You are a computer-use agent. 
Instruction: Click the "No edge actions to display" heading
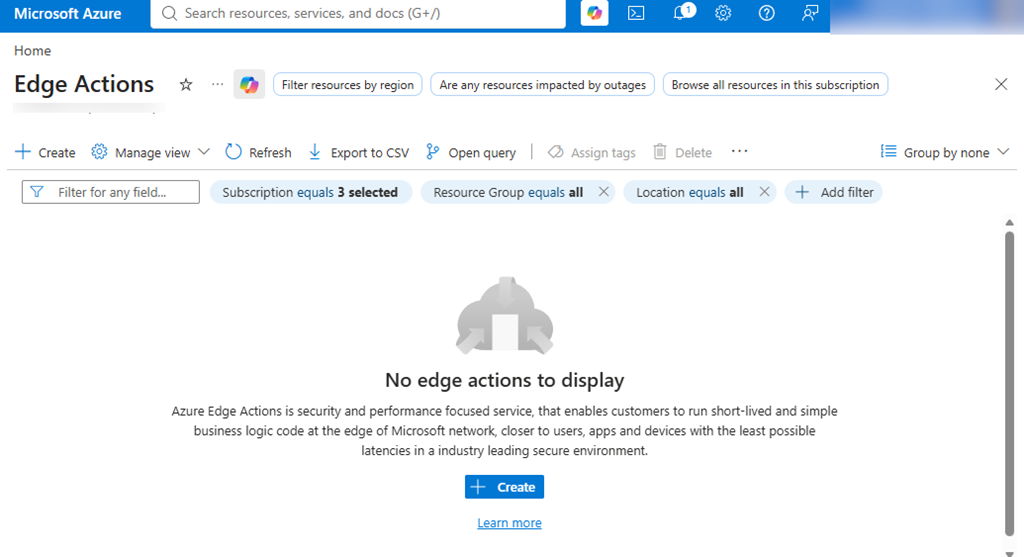pos(504,379)
